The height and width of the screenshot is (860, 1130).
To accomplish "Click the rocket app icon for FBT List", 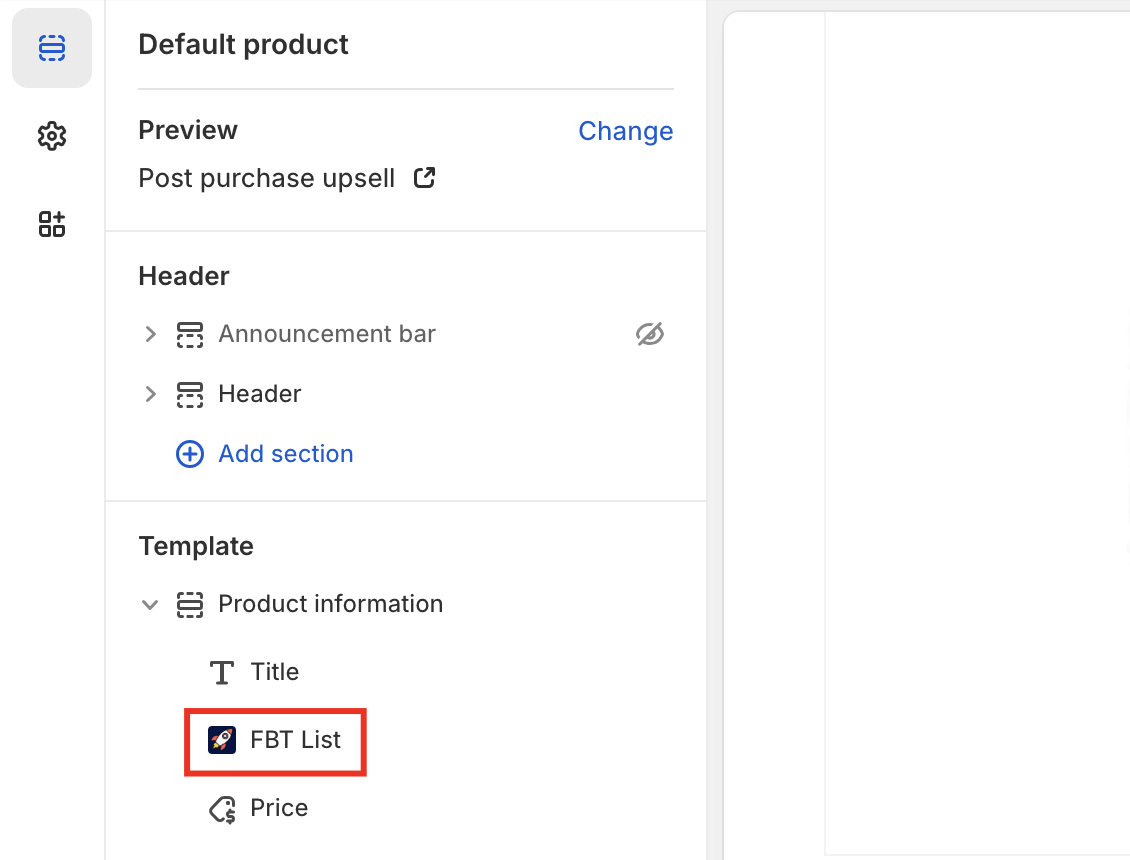I will coord(222,740).
